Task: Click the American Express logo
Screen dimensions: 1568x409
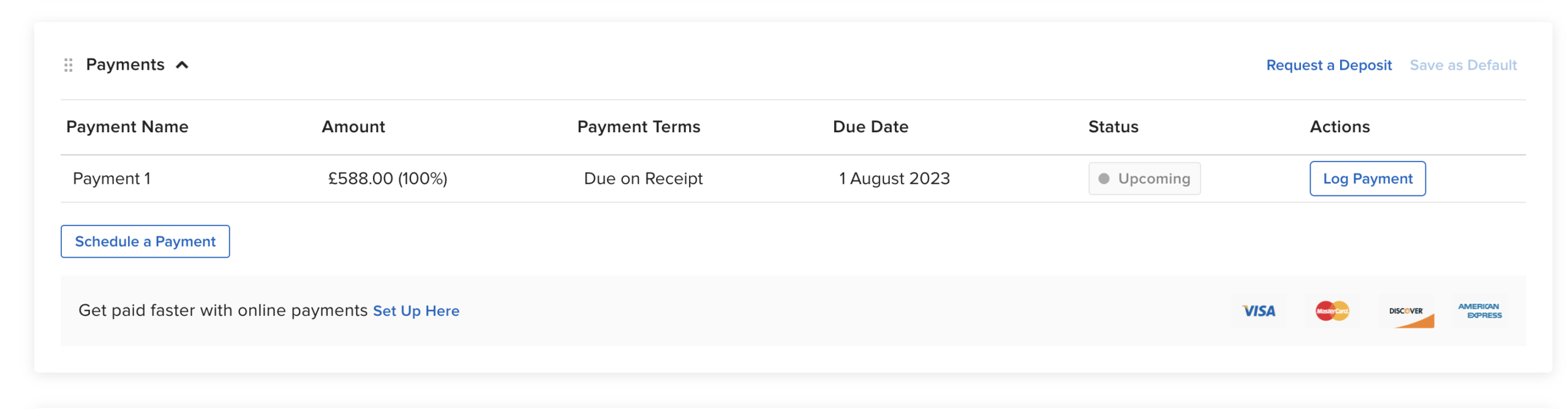Action: click(x=1479, y=311)
